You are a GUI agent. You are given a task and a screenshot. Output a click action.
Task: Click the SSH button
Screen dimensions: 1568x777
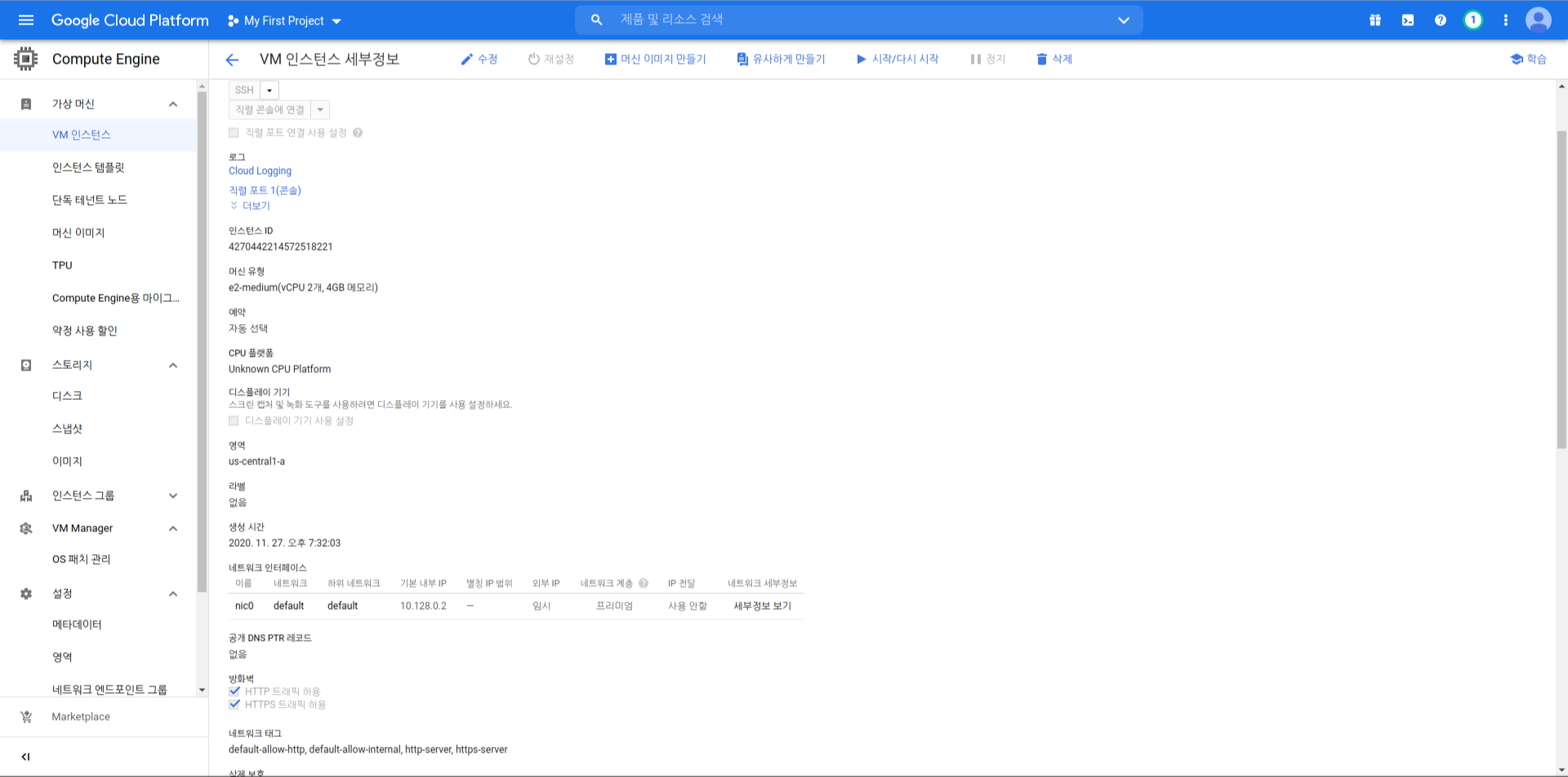tap(244, 90)
